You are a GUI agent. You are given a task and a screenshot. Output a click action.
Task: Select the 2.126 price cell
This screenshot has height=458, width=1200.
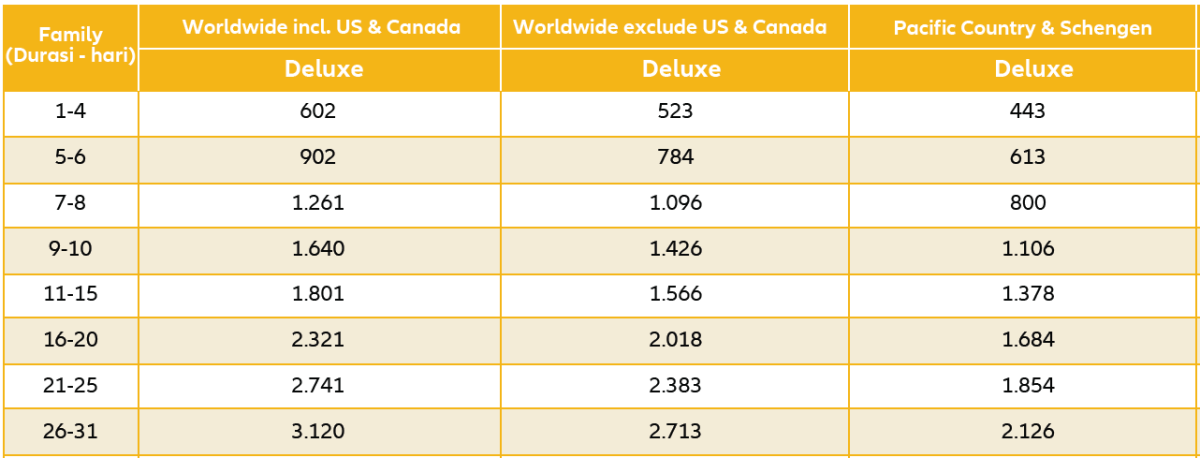click(x=1028, y=432)
